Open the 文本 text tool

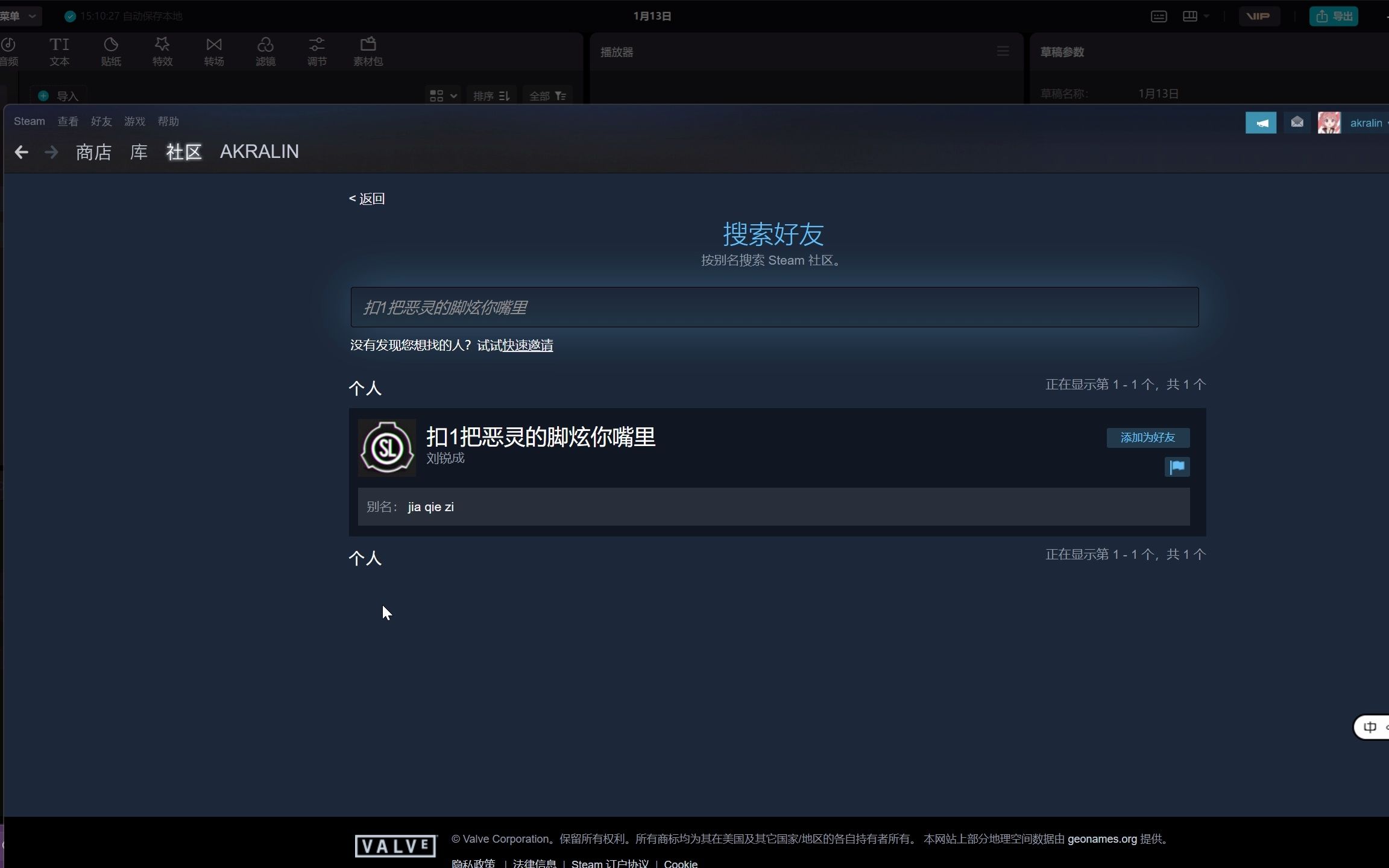tap(58, 51)
